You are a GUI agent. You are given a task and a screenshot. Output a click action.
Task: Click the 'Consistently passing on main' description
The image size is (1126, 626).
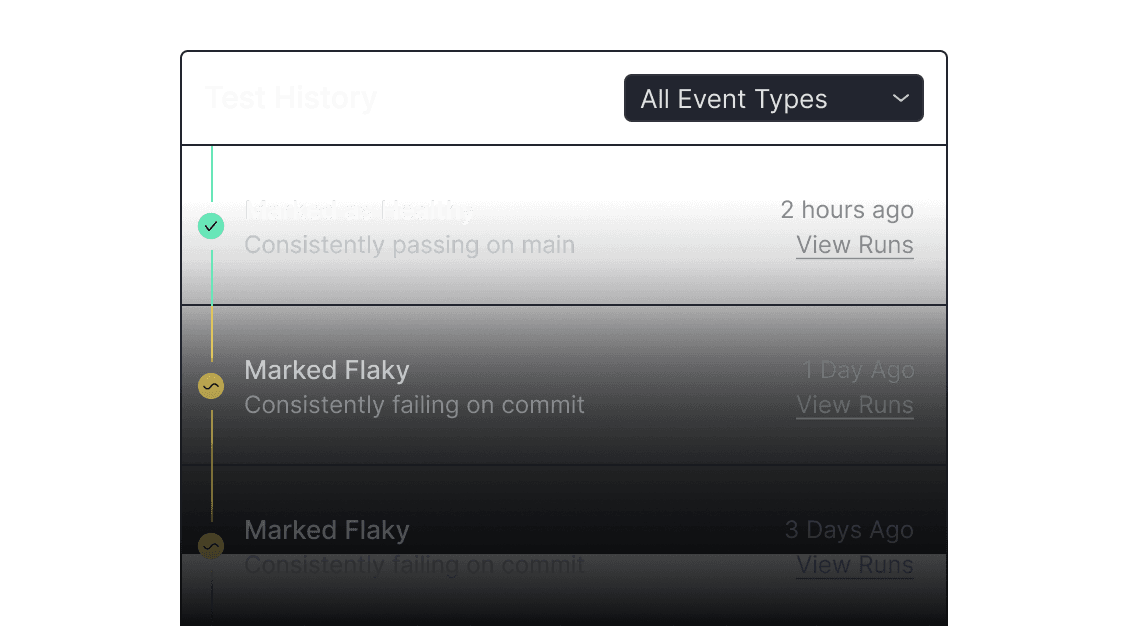(409, 246)
